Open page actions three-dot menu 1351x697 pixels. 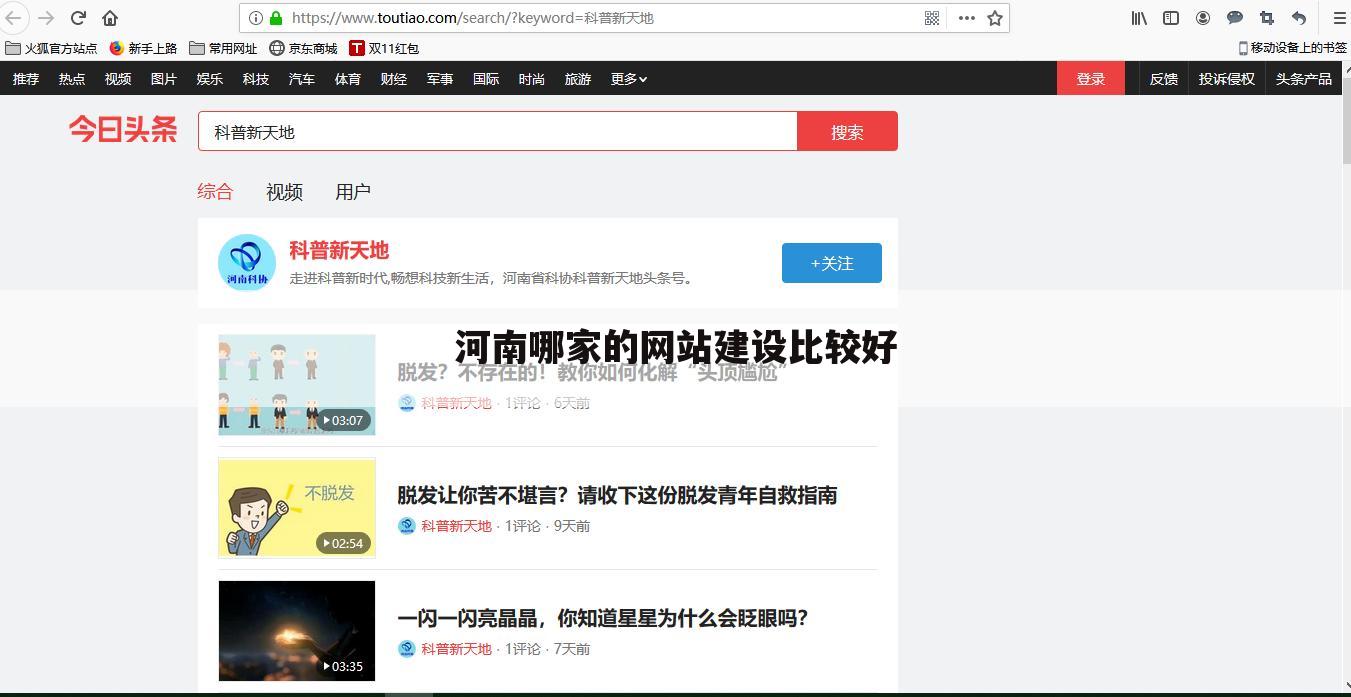[966, 18]
